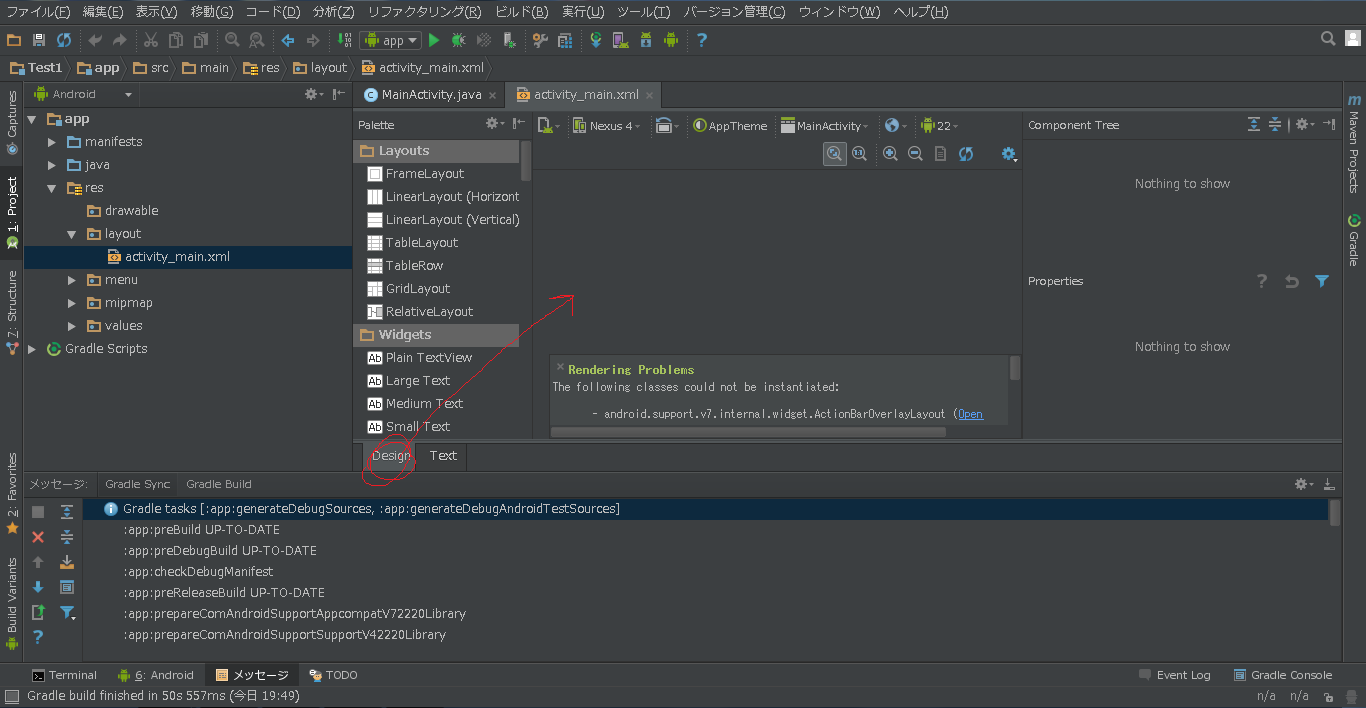Screen dimensions: 1366x708
Task: Open the リファクタリング(R) menu
Action: tap(424, 12)
